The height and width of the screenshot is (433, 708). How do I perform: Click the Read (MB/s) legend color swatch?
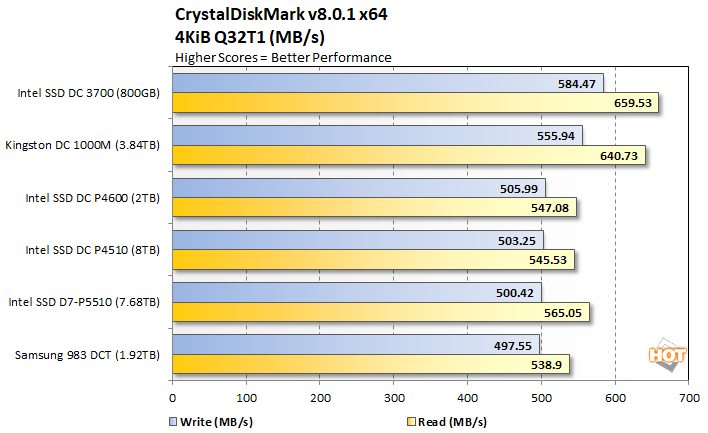click(411, 422)
